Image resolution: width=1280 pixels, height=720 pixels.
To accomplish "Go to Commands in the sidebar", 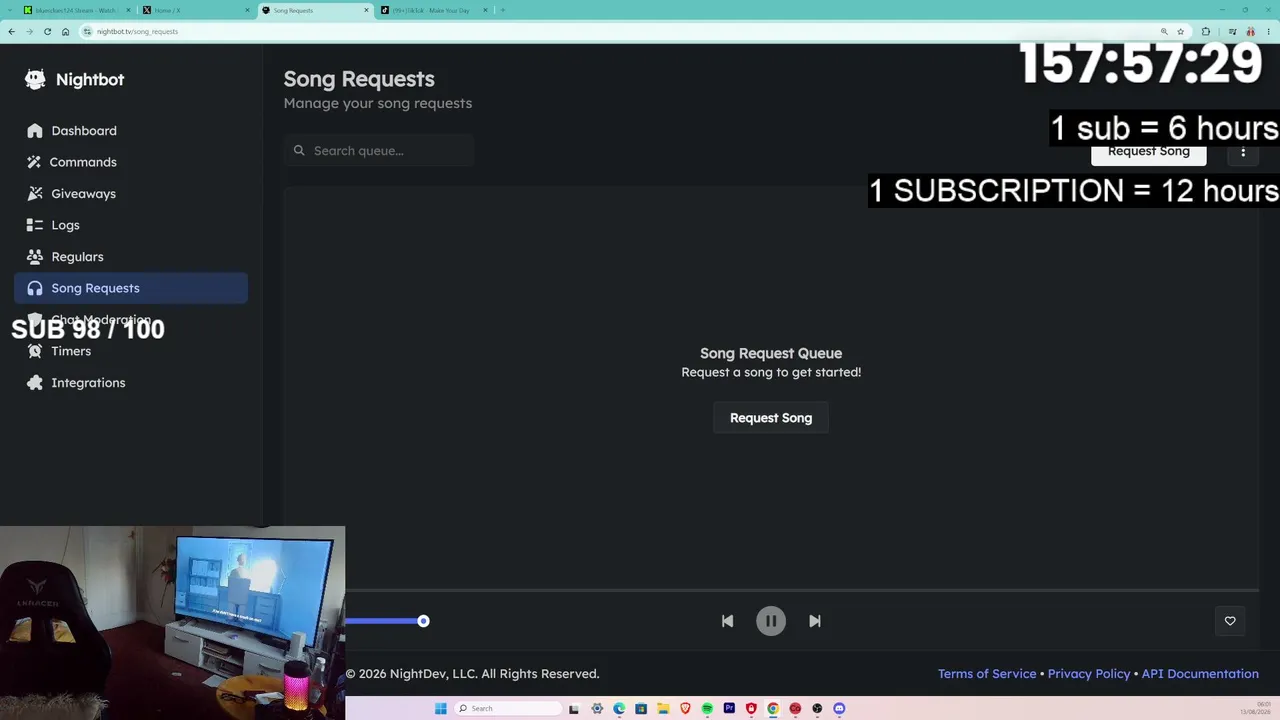I will 131,162.
